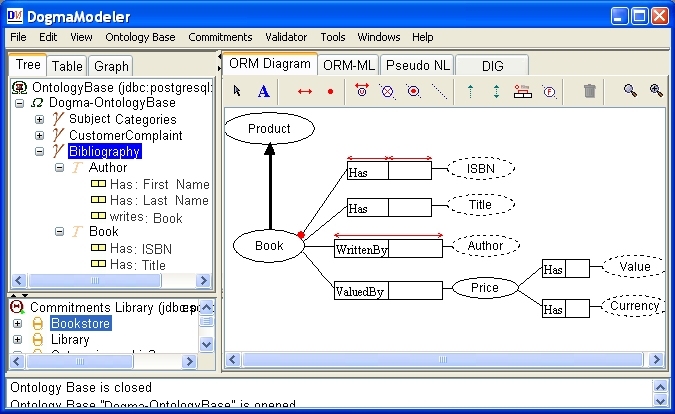This screenshot has width=675, height=414.
Task: Click the OntologyBase database icon
Action: tap(19, 87)
